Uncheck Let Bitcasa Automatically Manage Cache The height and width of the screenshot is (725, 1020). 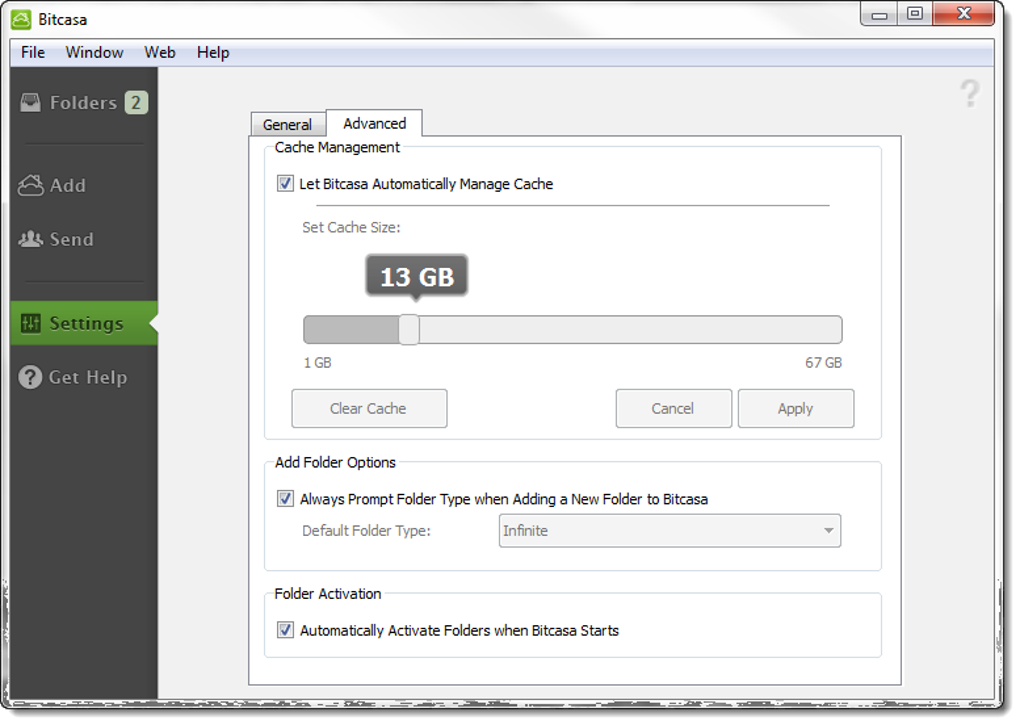pos(285,184)
